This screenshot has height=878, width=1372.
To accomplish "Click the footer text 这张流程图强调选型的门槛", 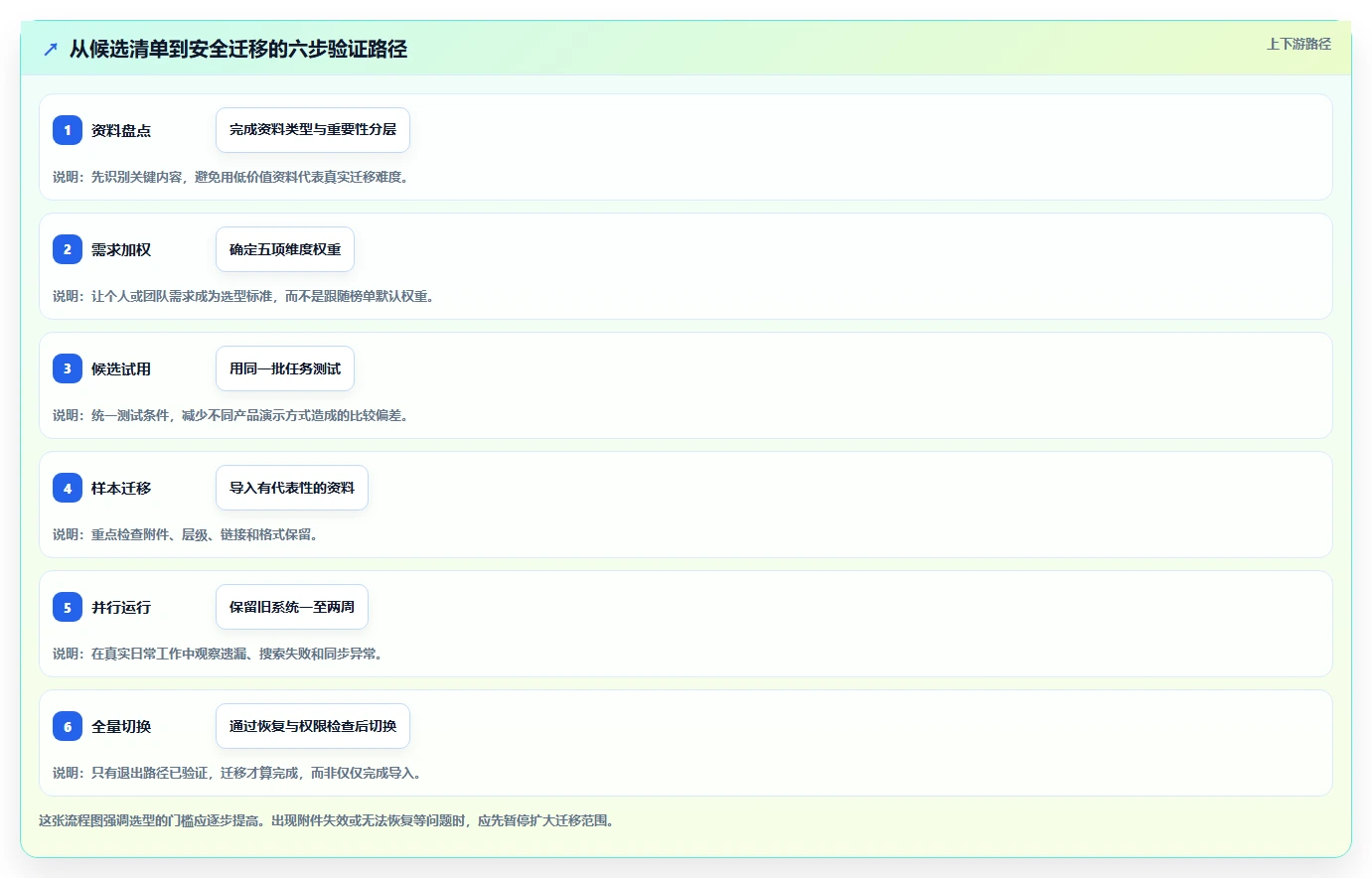I will [x=327, y=820].
